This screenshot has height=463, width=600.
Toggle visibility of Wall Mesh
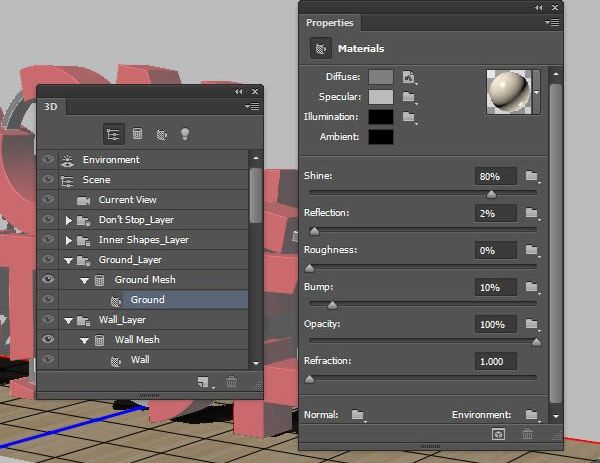(x=48, y=339)
